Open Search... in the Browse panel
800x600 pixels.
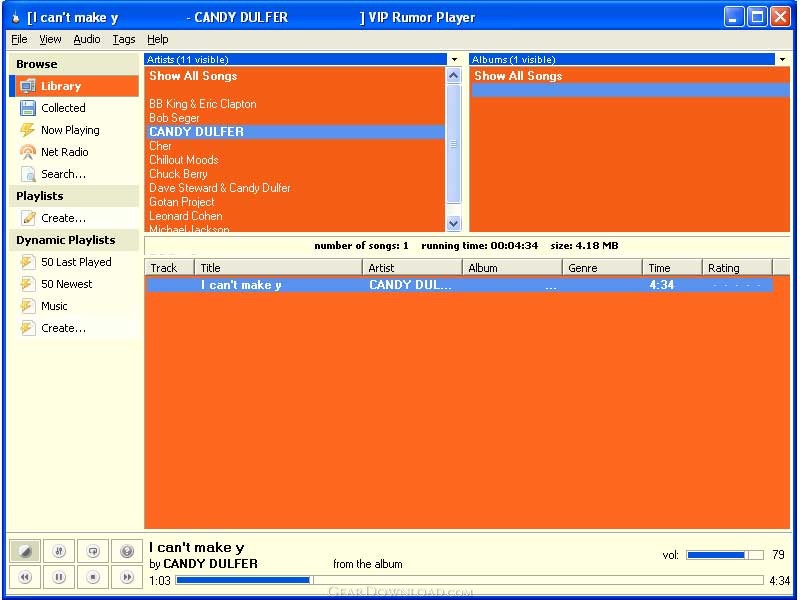click(x=74, y=174)
